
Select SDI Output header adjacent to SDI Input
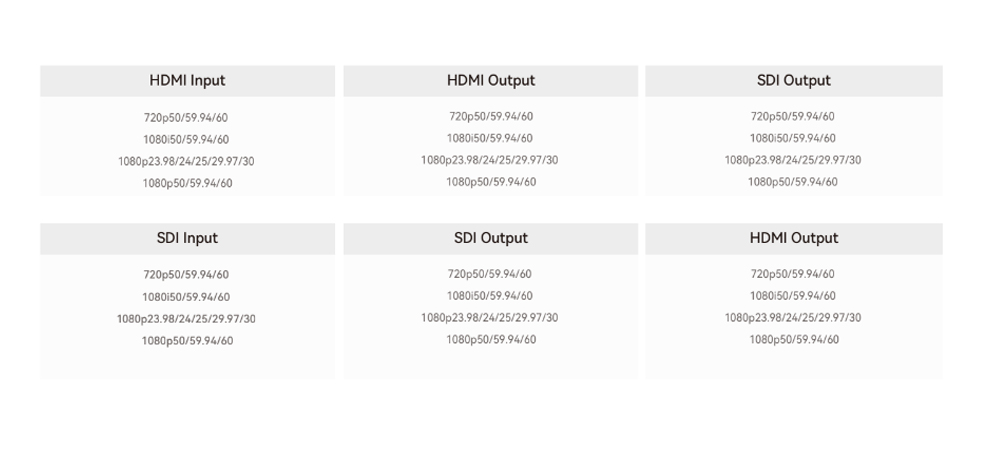click(x=490, y=239)
